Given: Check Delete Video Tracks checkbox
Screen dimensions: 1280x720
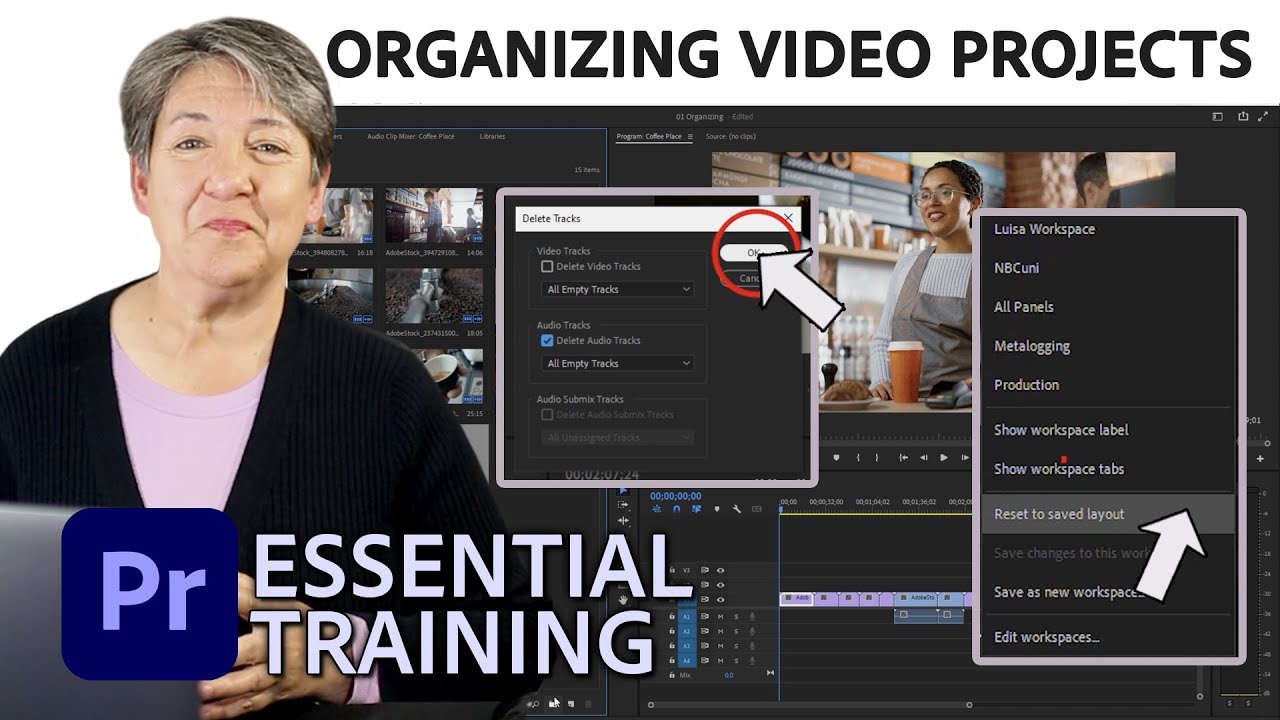Looking at the screenshot, I should 547,267.
